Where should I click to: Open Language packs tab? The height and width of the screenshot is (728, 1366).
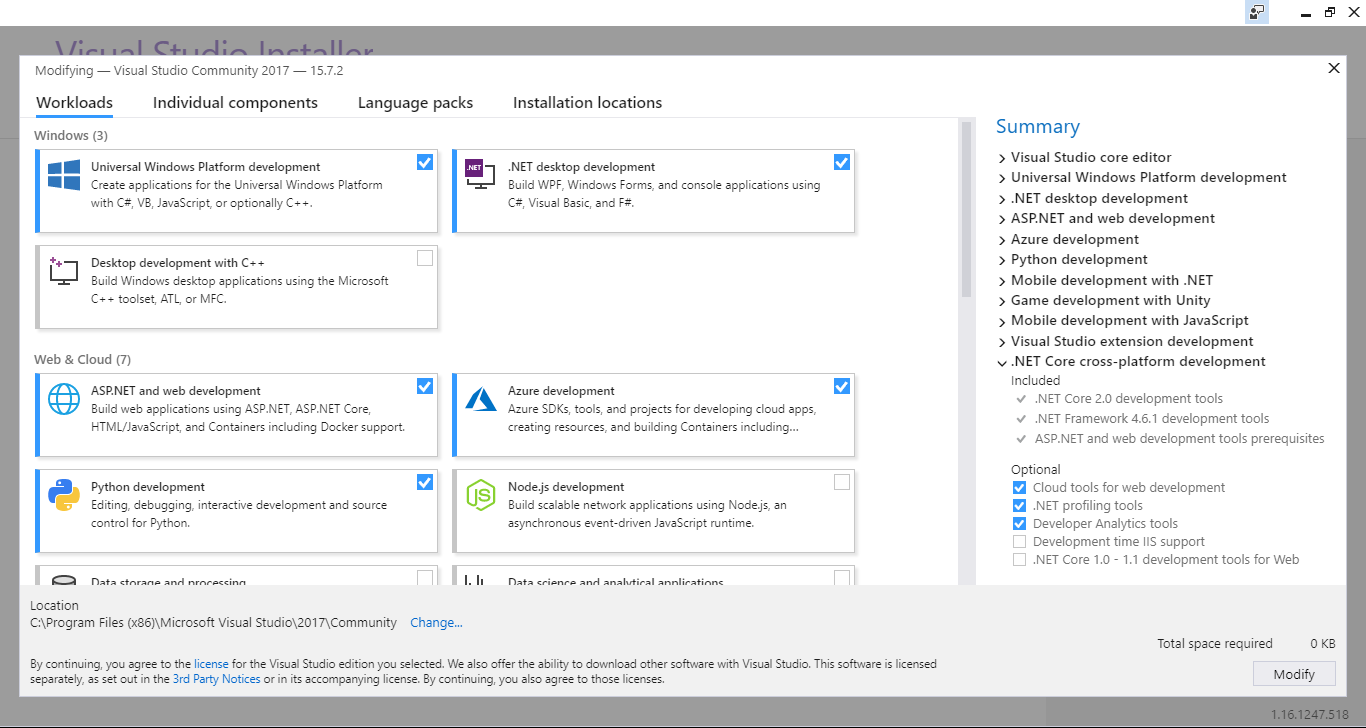415,103
